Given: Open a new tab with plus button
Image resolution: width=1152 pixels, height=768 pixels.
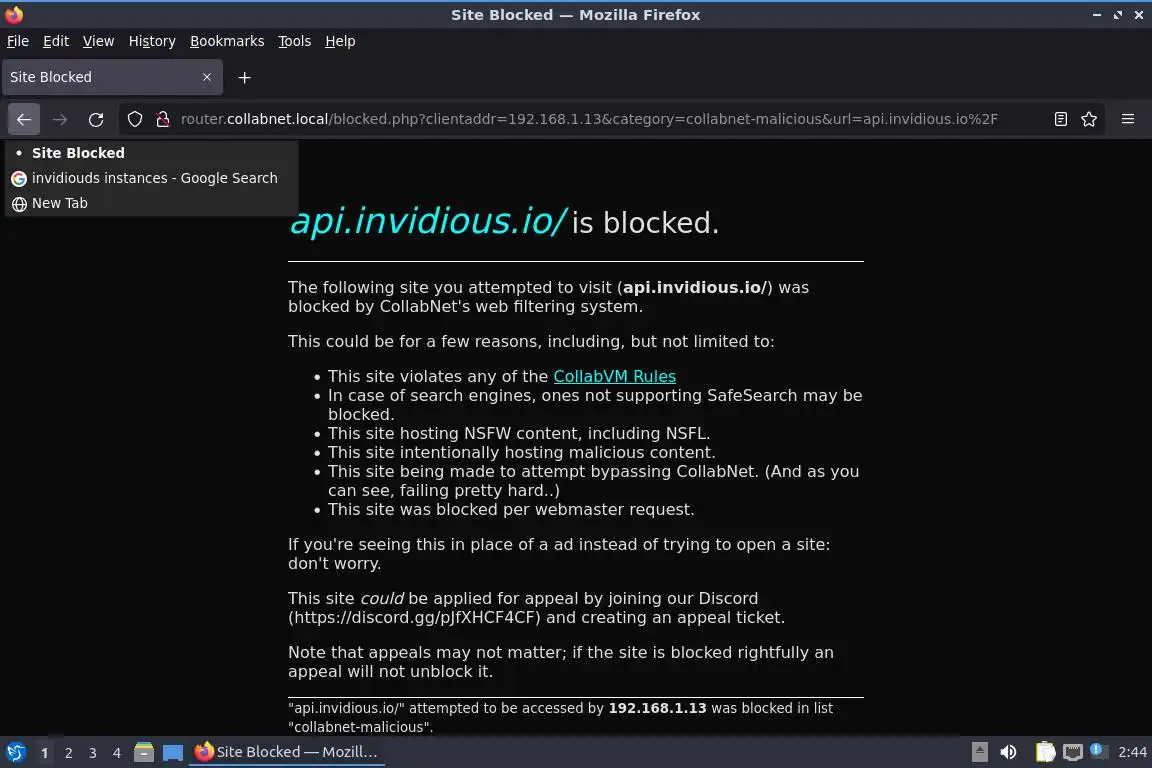Looking at the screenshot, I should click(245, 77).
